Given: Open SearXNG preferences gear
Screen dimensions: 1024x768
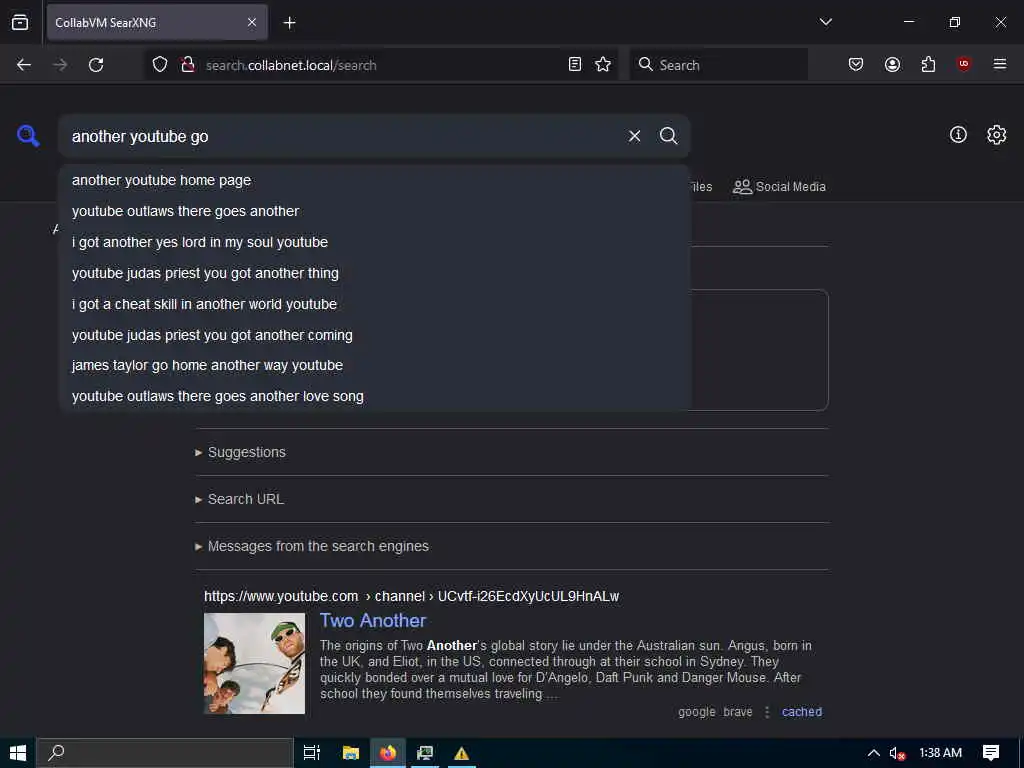Looking at the screenshot, I should (997, 135).
